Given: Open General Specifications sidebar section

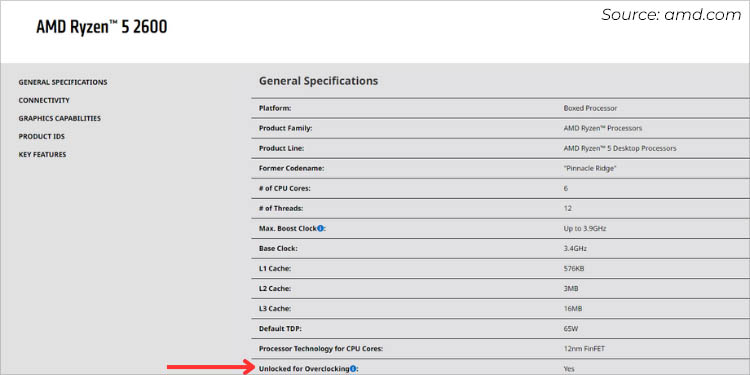Looking at the screenshot, I should (x=63, y=82).
